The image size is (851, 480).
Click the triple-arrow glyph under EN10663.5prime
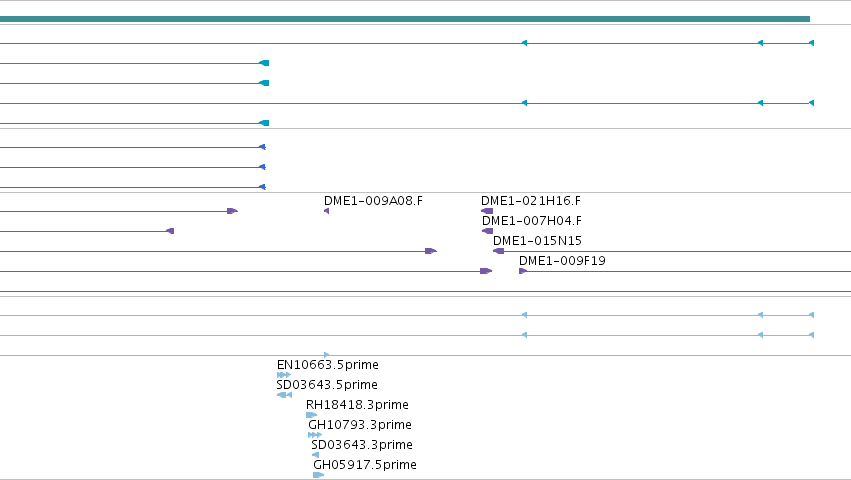pyautogui.click(x=284, y=375)
